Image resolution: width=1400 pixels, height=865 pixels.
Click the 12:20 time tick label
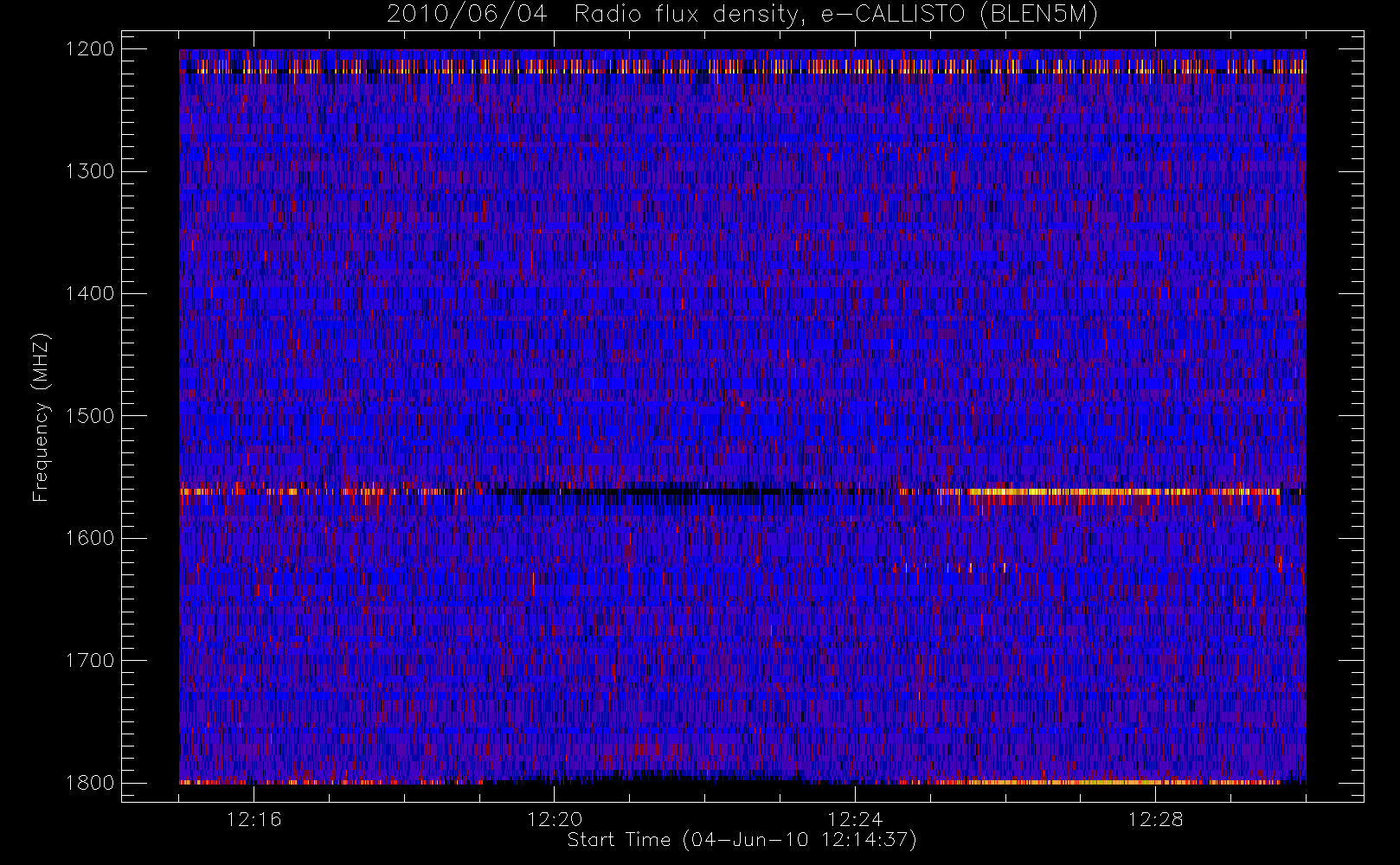(x=555, y=819)
